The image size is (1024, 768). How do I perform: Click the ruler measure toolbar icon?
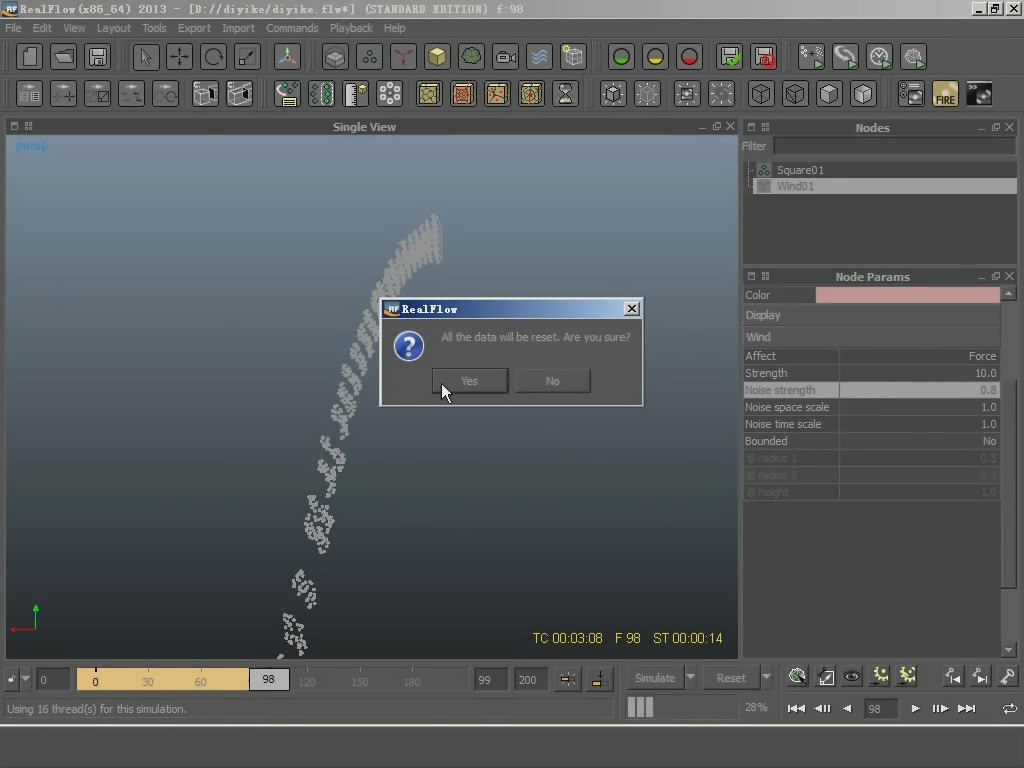[355, 94]
